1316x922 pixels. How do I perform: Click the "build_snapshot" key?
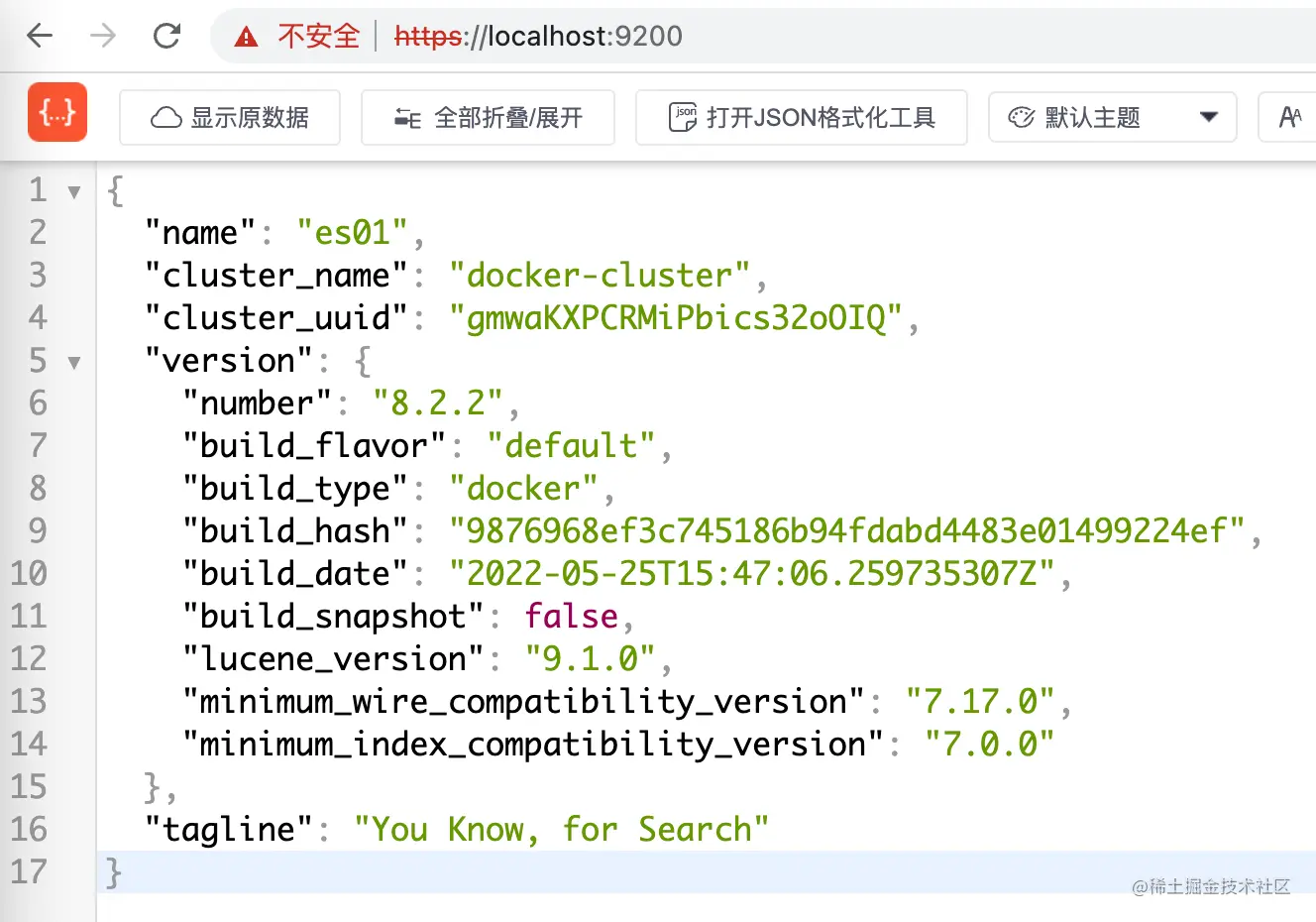[334, 617]
